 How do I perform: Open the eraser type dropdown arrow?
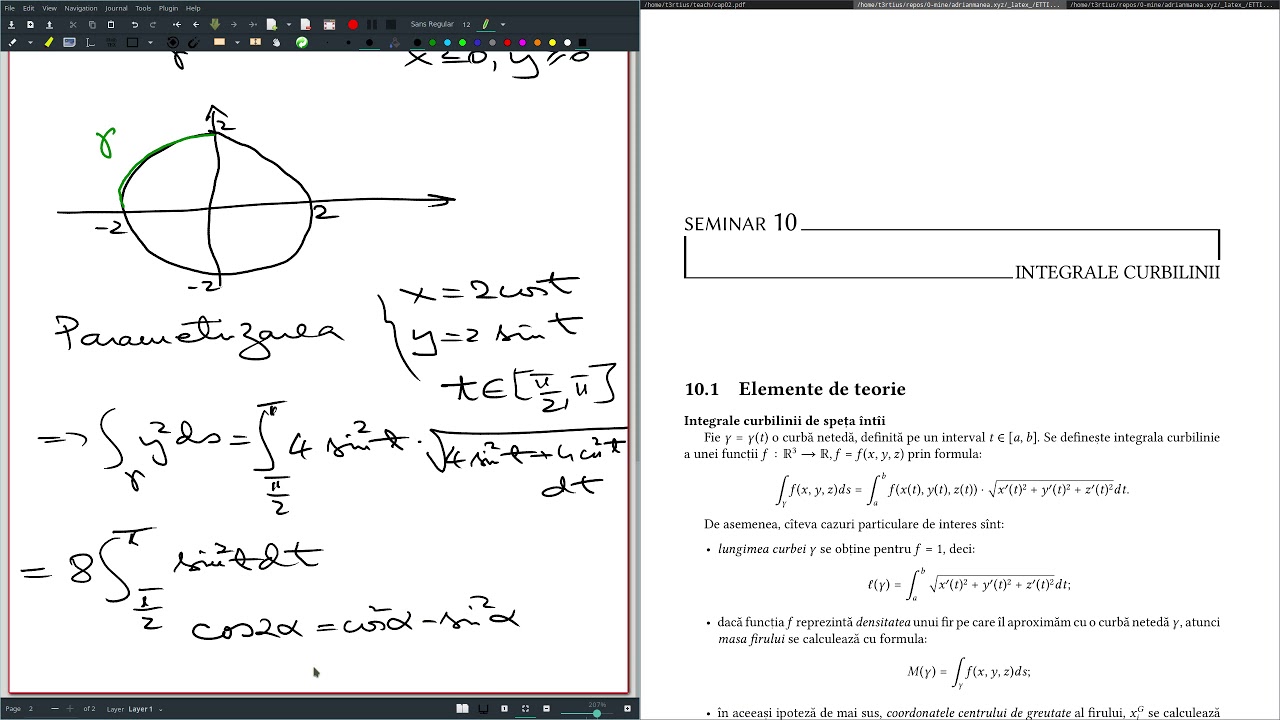click(x=30, y=42)
